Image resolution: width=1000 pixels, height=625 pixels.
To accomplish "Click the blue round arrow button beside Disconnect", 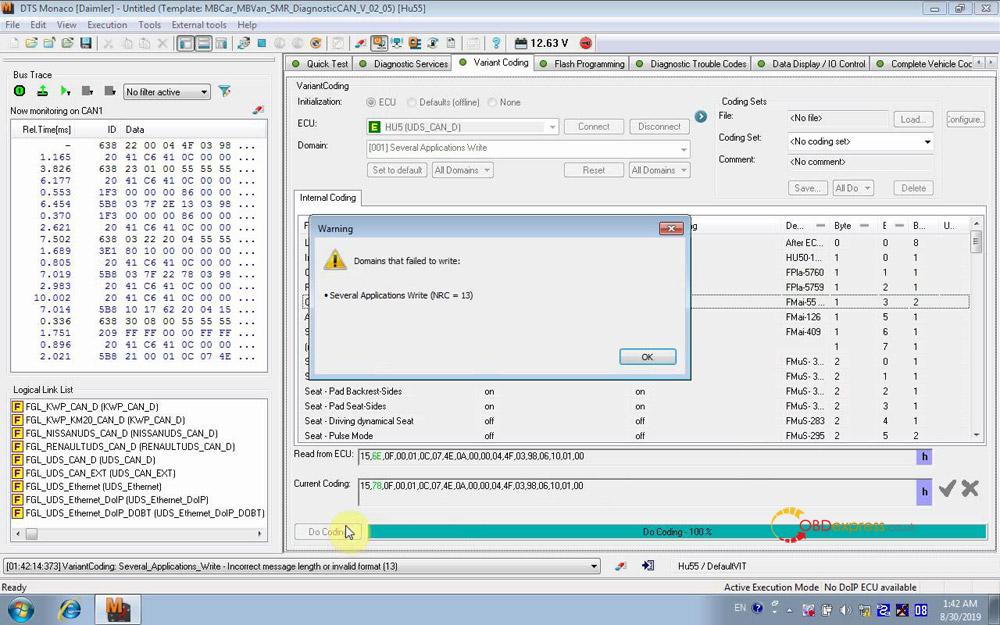I will 700,116.
